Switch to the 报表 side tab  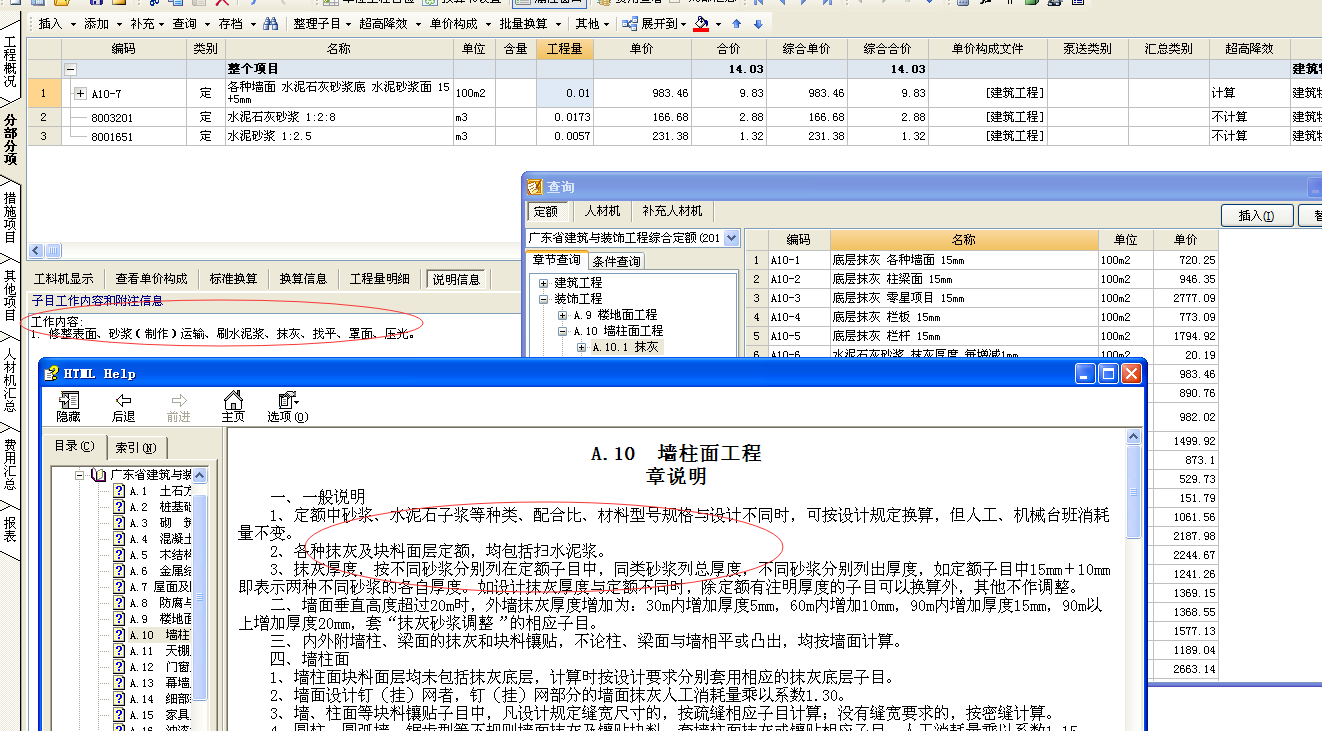[x=10, y=529]
